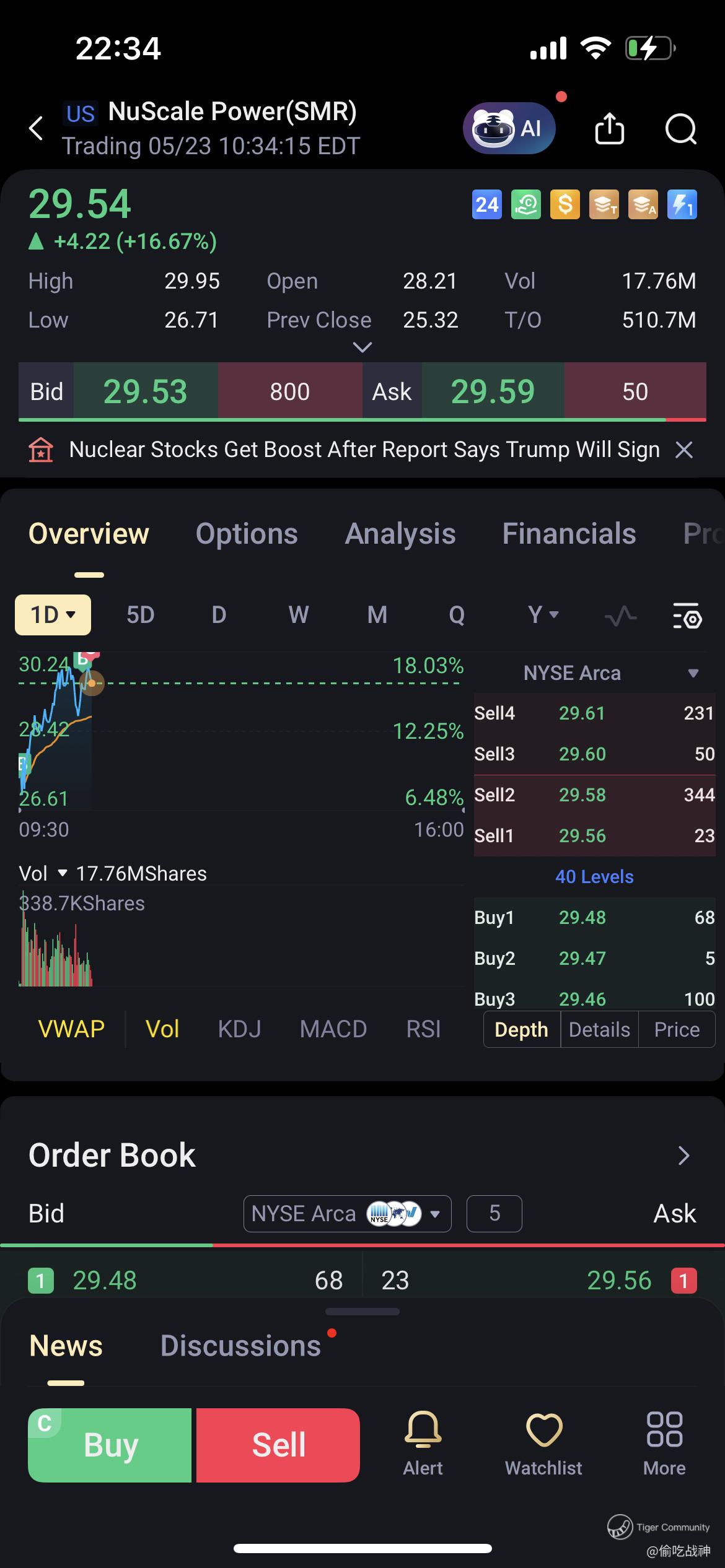Screen dimensions: 725x1568
Task: Open NYSE Arca exchange dropdown in Order Book
Action: coord(347,1213)
